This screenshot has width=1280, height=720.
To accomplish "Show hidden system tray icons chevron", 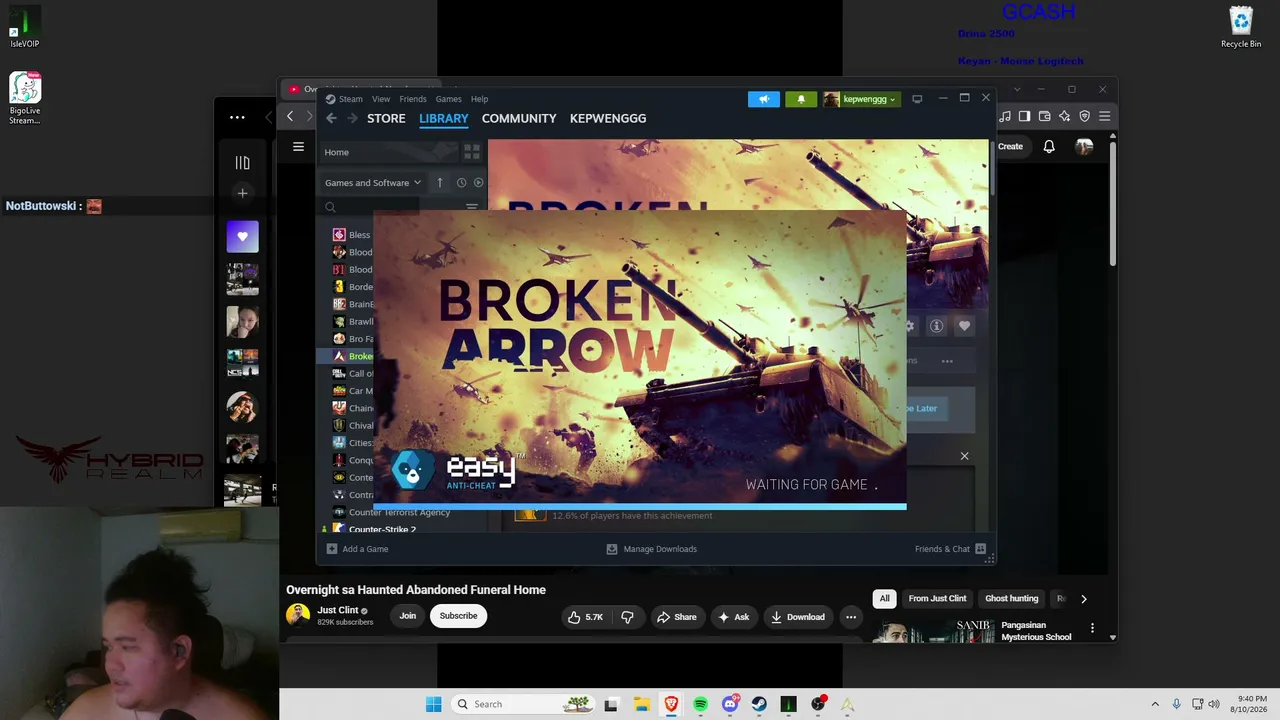I will [x=1155, y=704].
